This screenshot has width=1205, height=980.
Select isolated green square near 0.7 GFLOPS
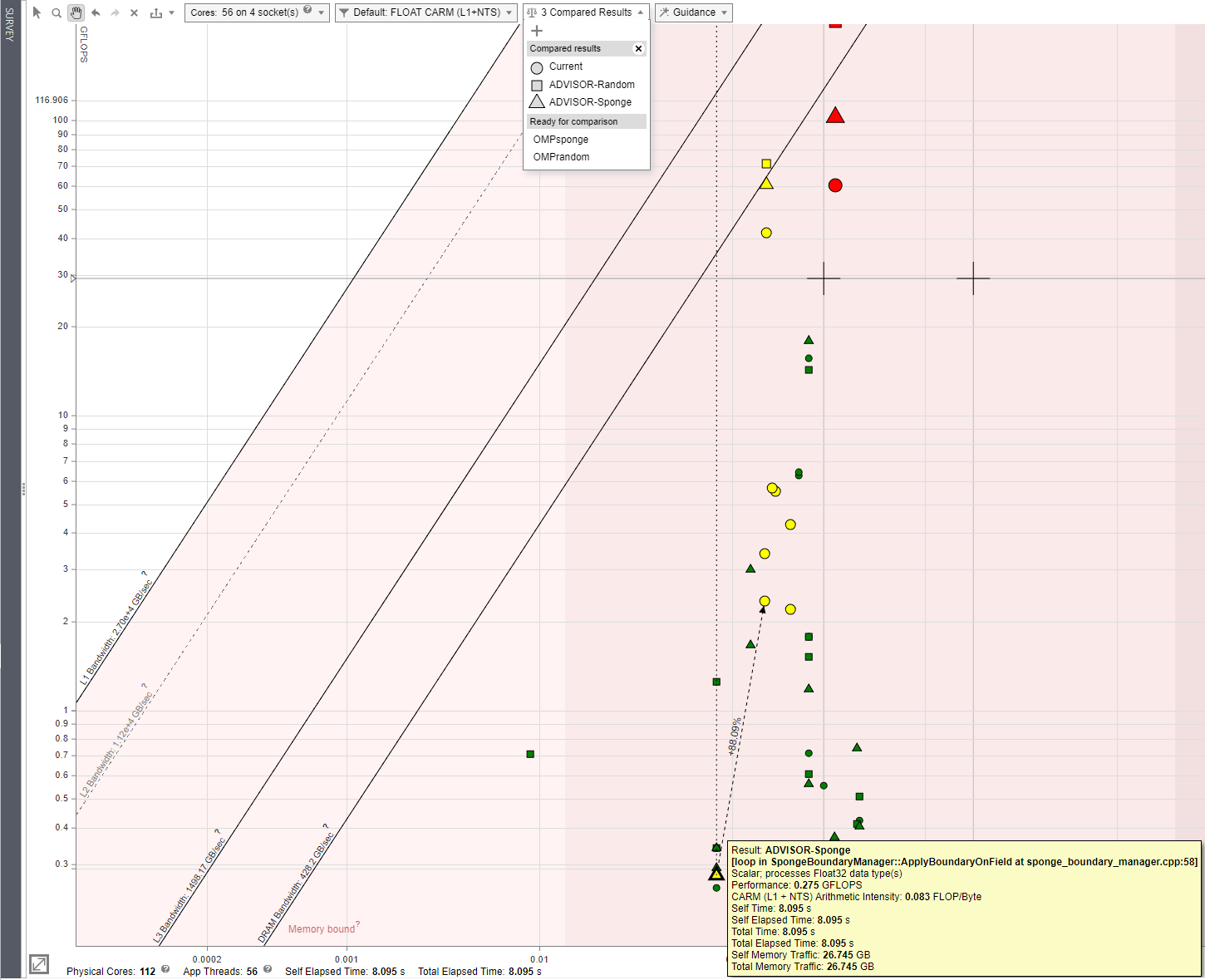coord(530,754)
